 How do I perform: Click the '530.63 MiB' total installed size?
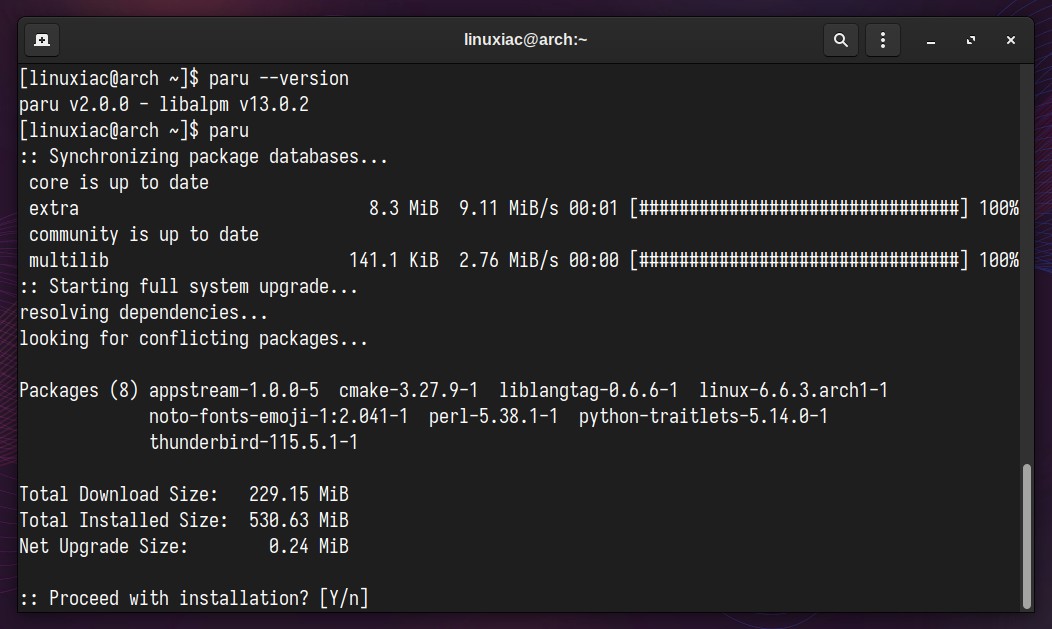click(299, 520)
